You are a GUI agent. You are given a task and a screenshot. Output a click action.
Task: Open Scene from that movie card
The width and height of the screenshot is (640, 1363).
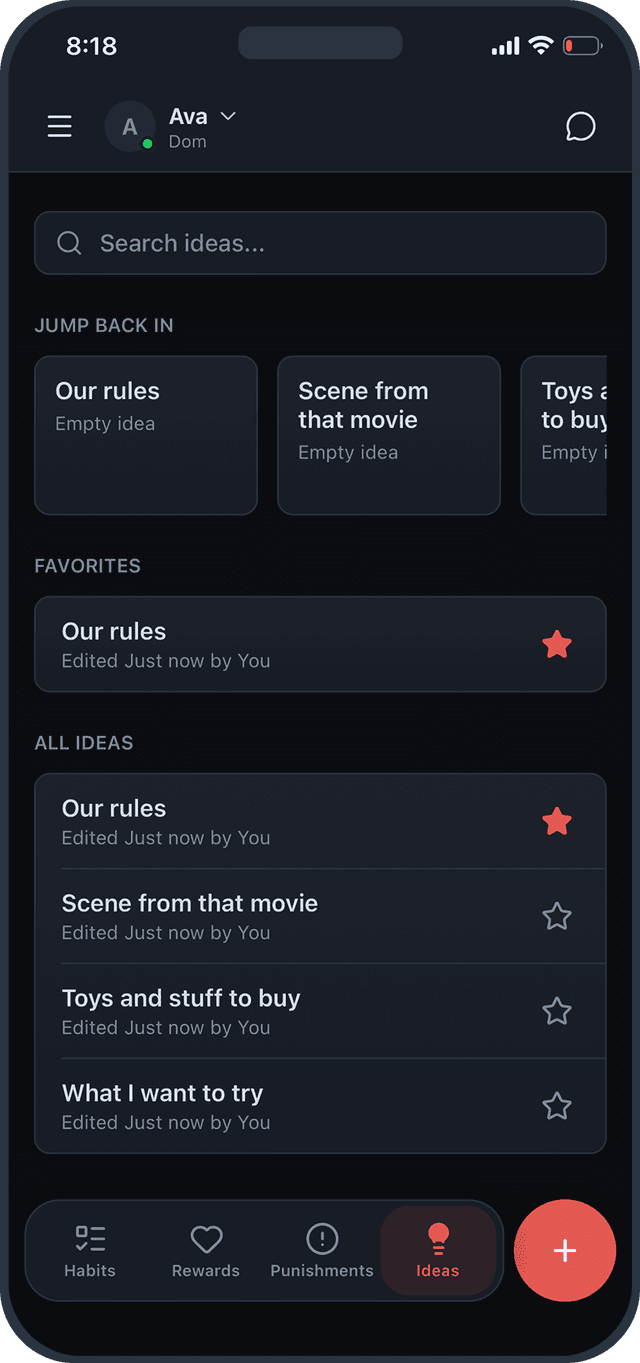[388, 435]
